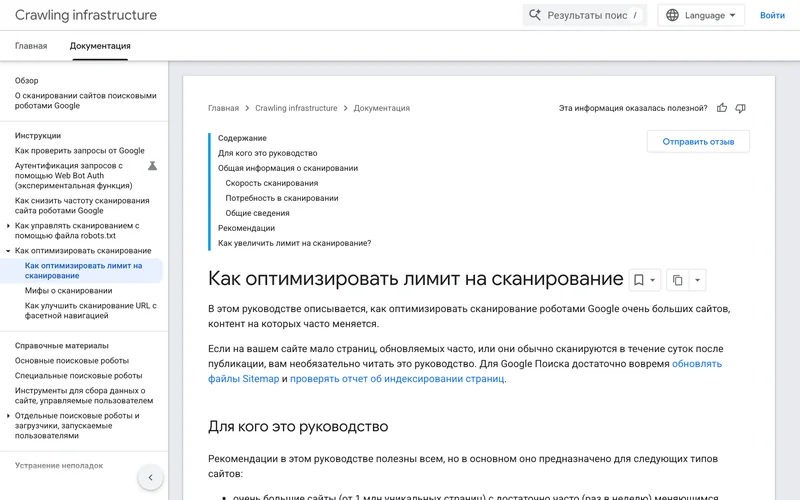Collapse 'Как оптимизировать сканирование' section

click(8, 251)
